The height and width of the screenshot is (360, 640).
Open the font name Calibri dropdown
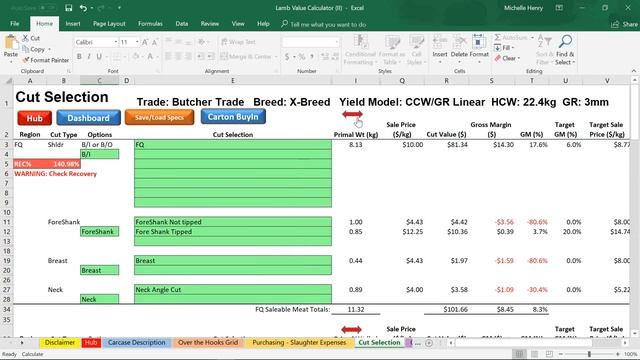point(116,42)
